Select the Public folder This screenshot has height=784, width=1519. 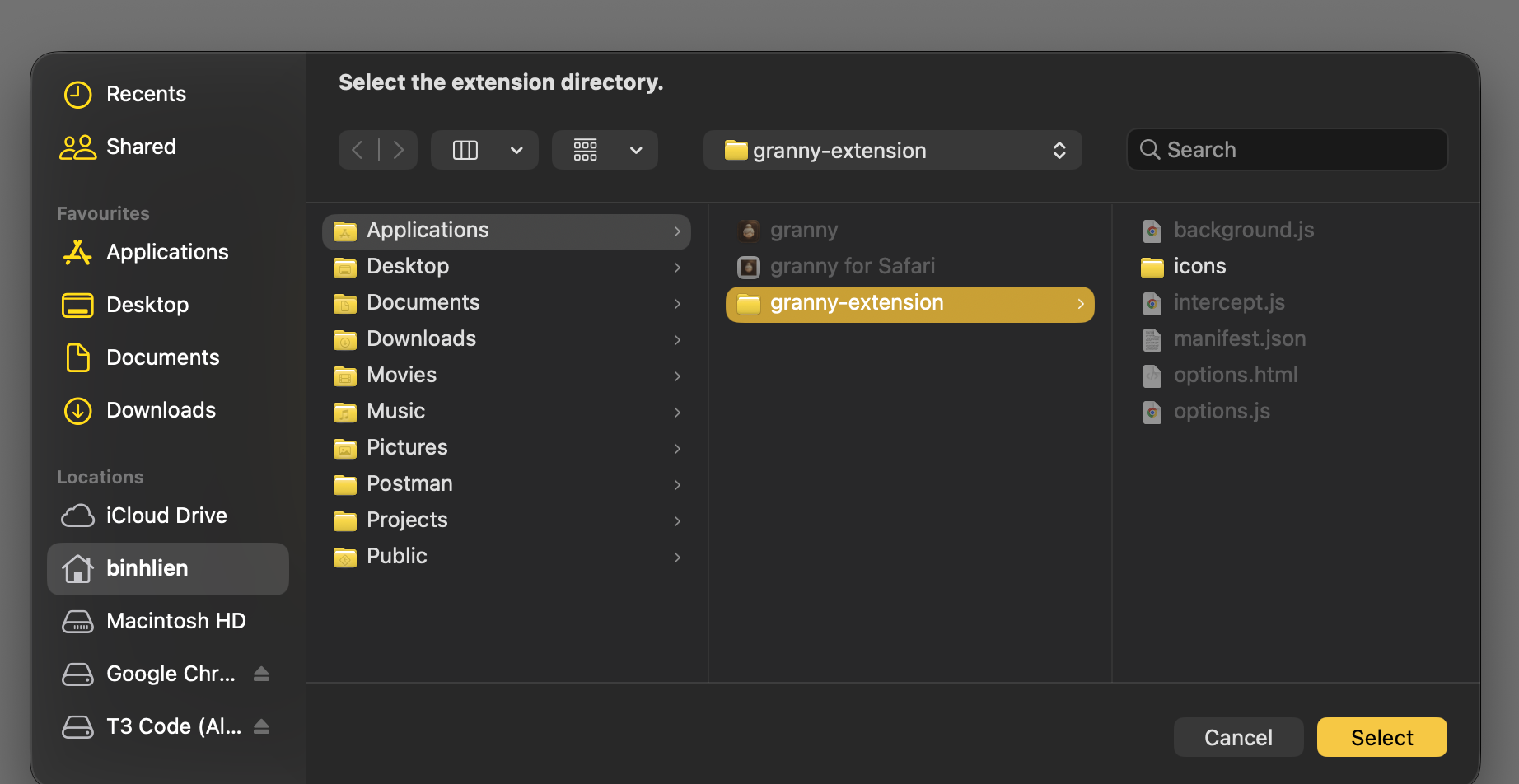click(506, 557)
